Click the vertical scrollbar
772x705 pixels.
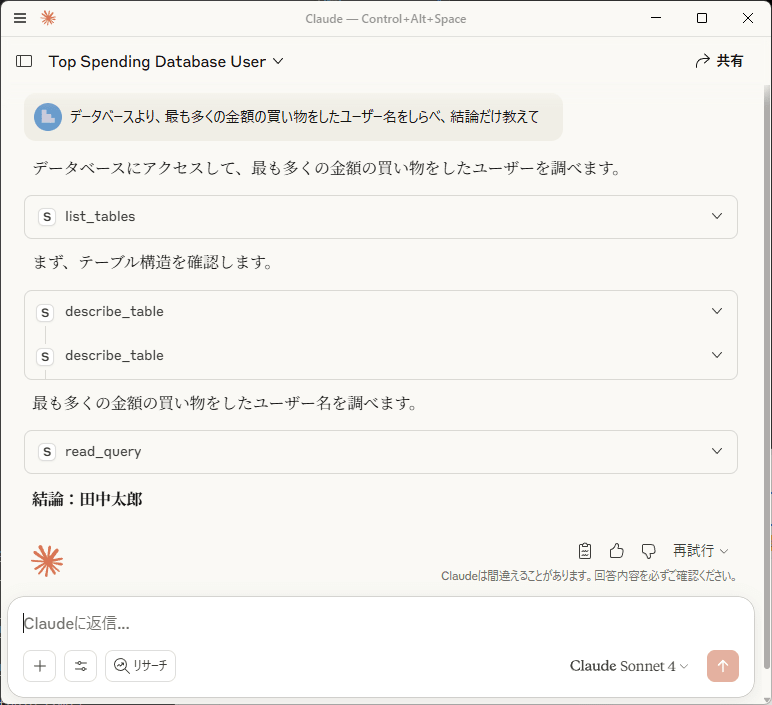pos(767,379)
